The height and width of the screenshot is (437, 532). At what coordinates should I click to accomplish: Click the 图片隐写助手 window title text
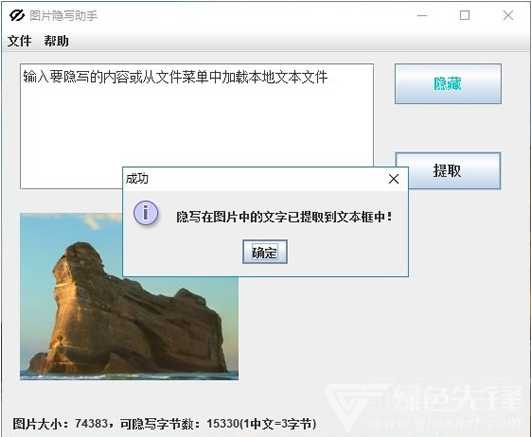[x=63, y=16]
